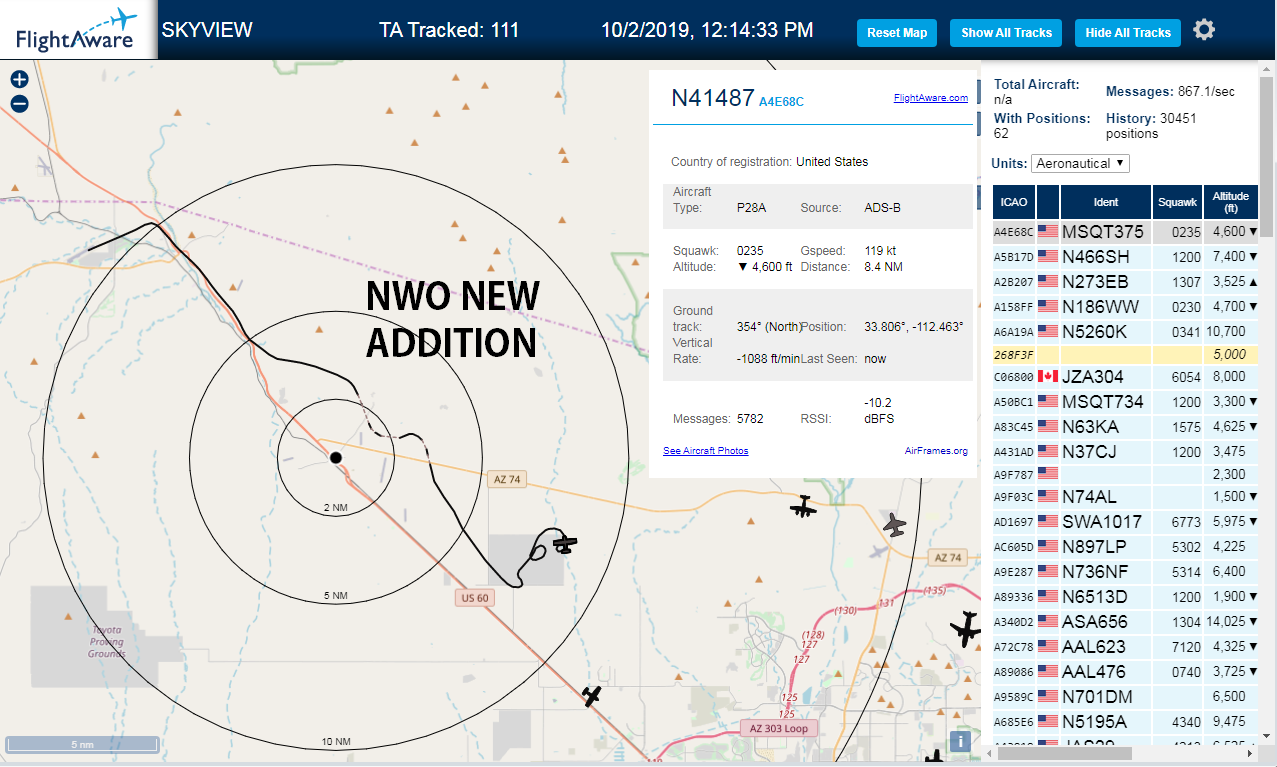1277x767 pixels.
Task: Click the FlightAware logo
Action: pos(77,30)
